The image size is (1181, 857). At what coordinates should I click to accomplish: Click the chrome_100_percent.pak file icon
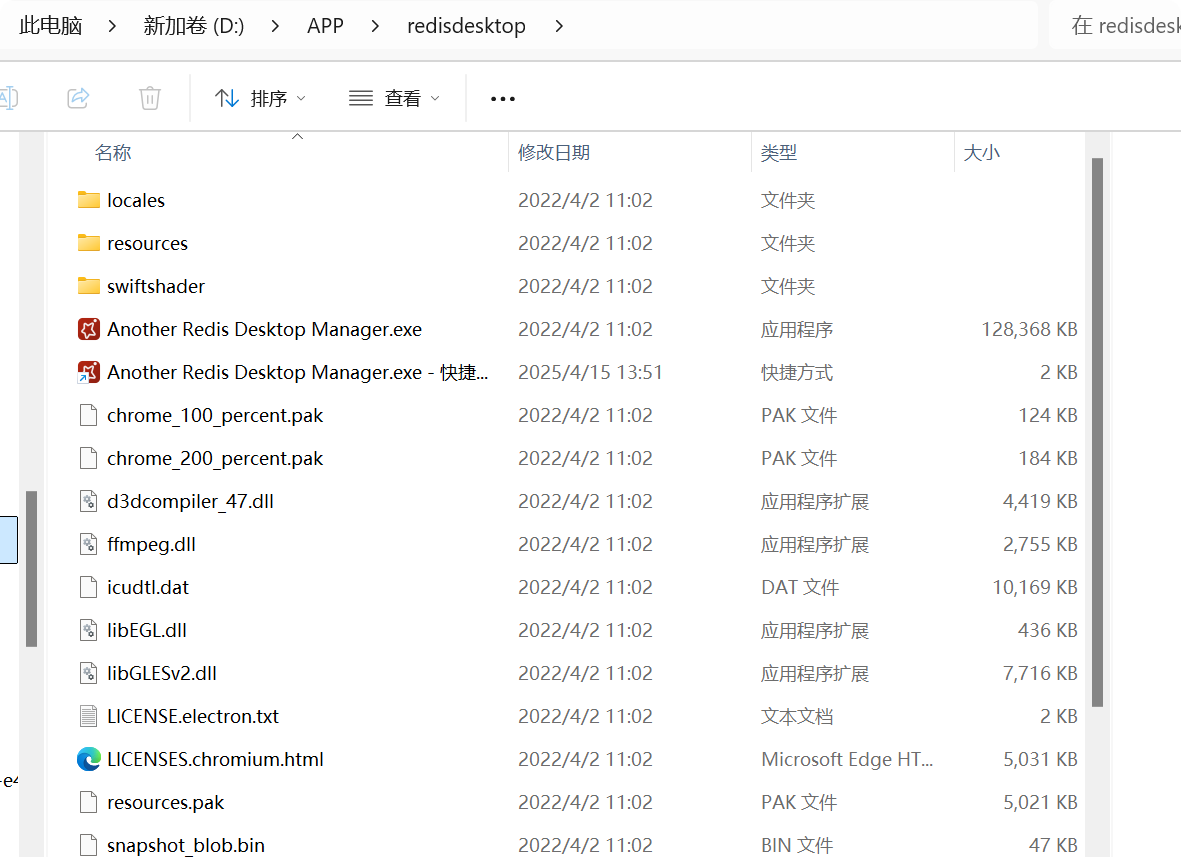tap(88, 415)
